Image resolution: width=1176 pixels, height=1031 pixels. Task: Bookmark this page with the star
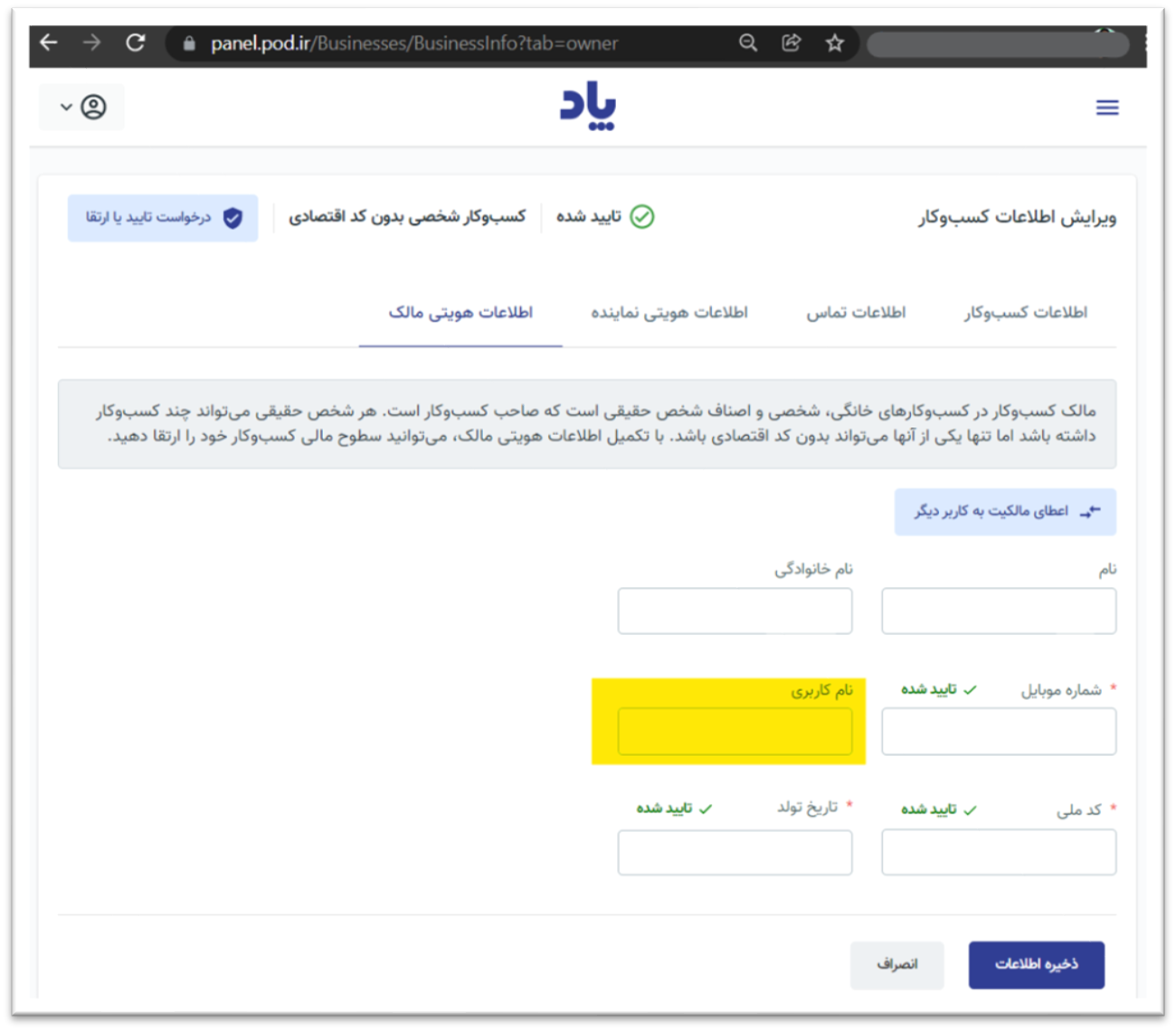(835, 43)
